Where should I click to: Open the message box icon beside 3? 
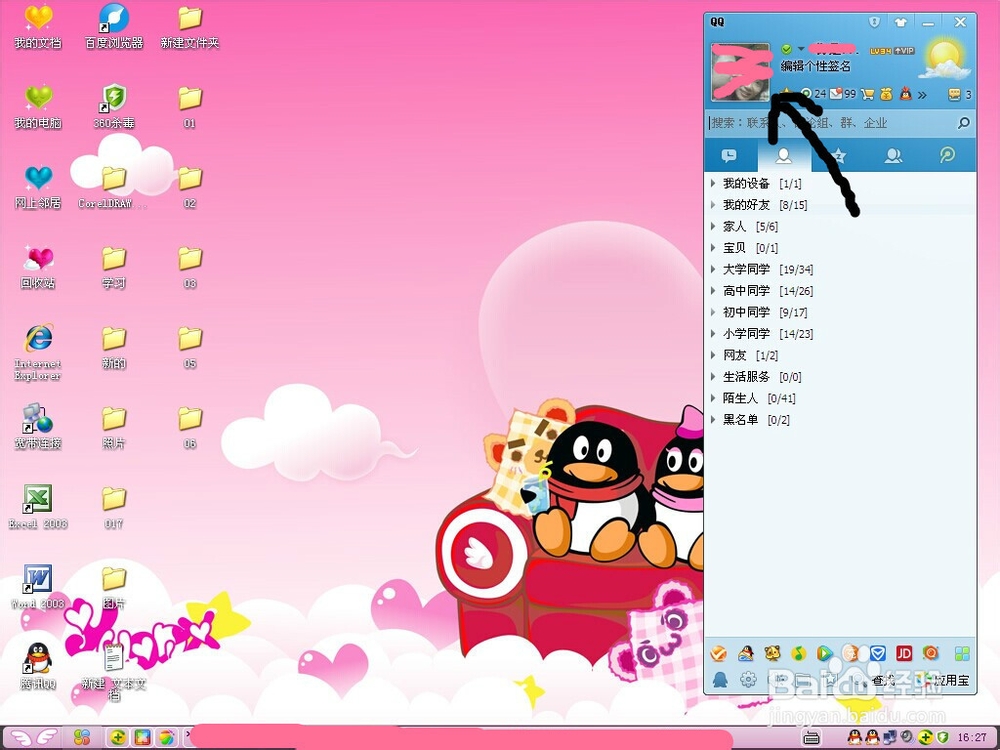pos(954,94)
